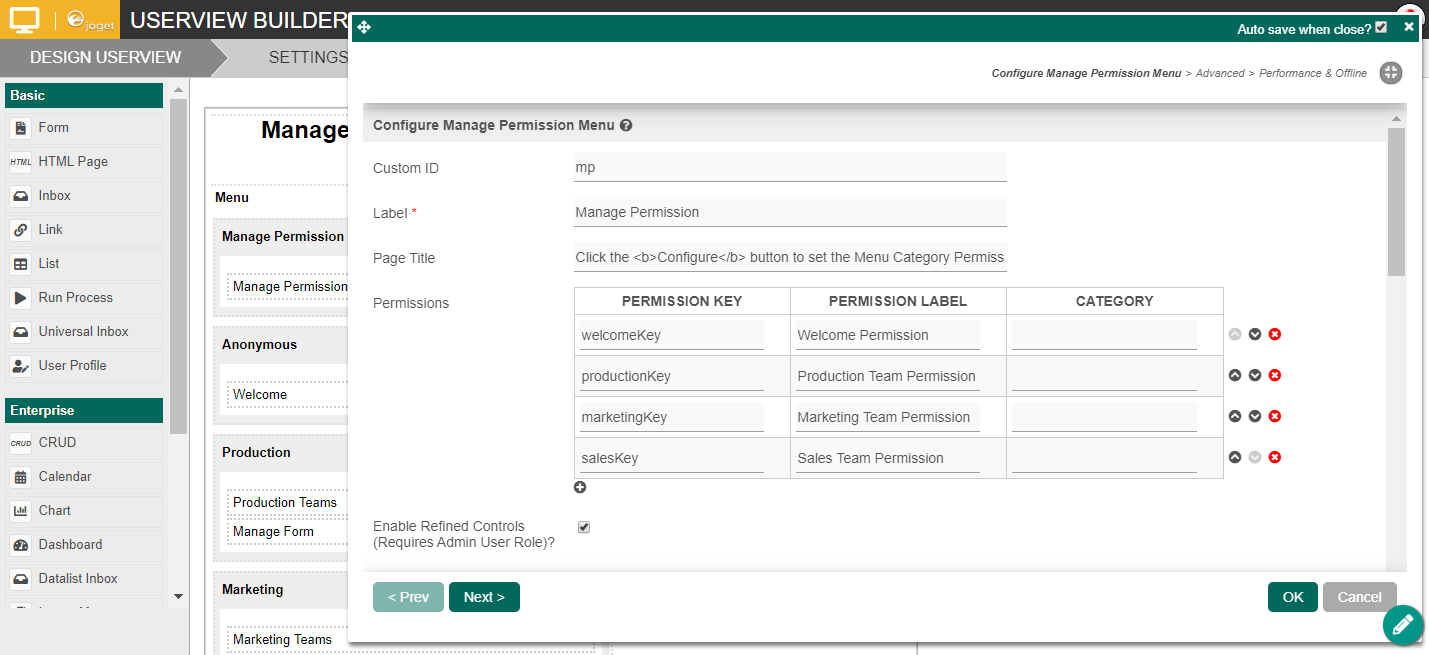
Task: Toggle the dialog size with round icon
Action: (1390, 73)
